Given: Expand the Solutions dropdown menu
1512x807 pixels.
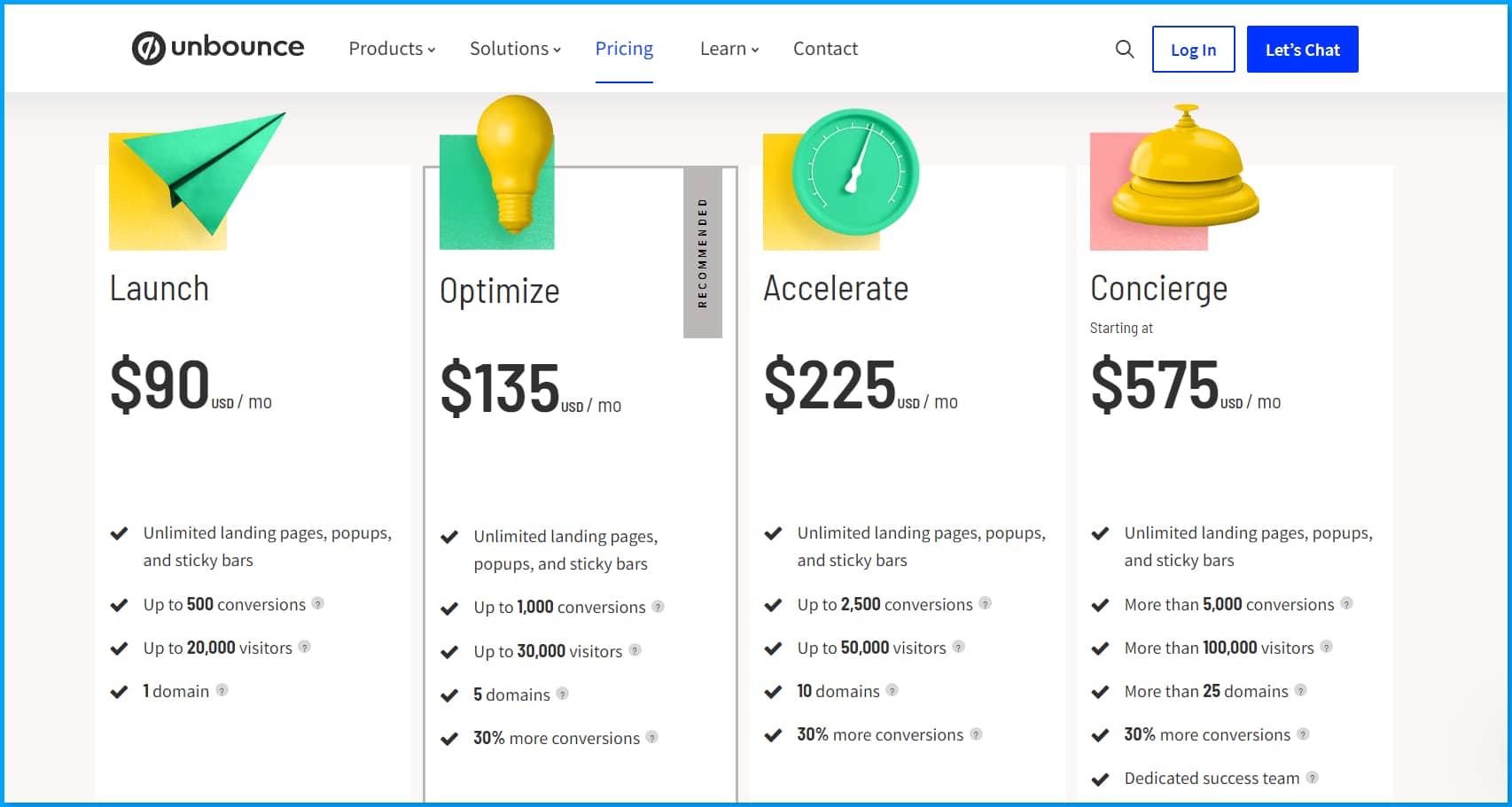Looking at the screenshot, I should [515, 49].
